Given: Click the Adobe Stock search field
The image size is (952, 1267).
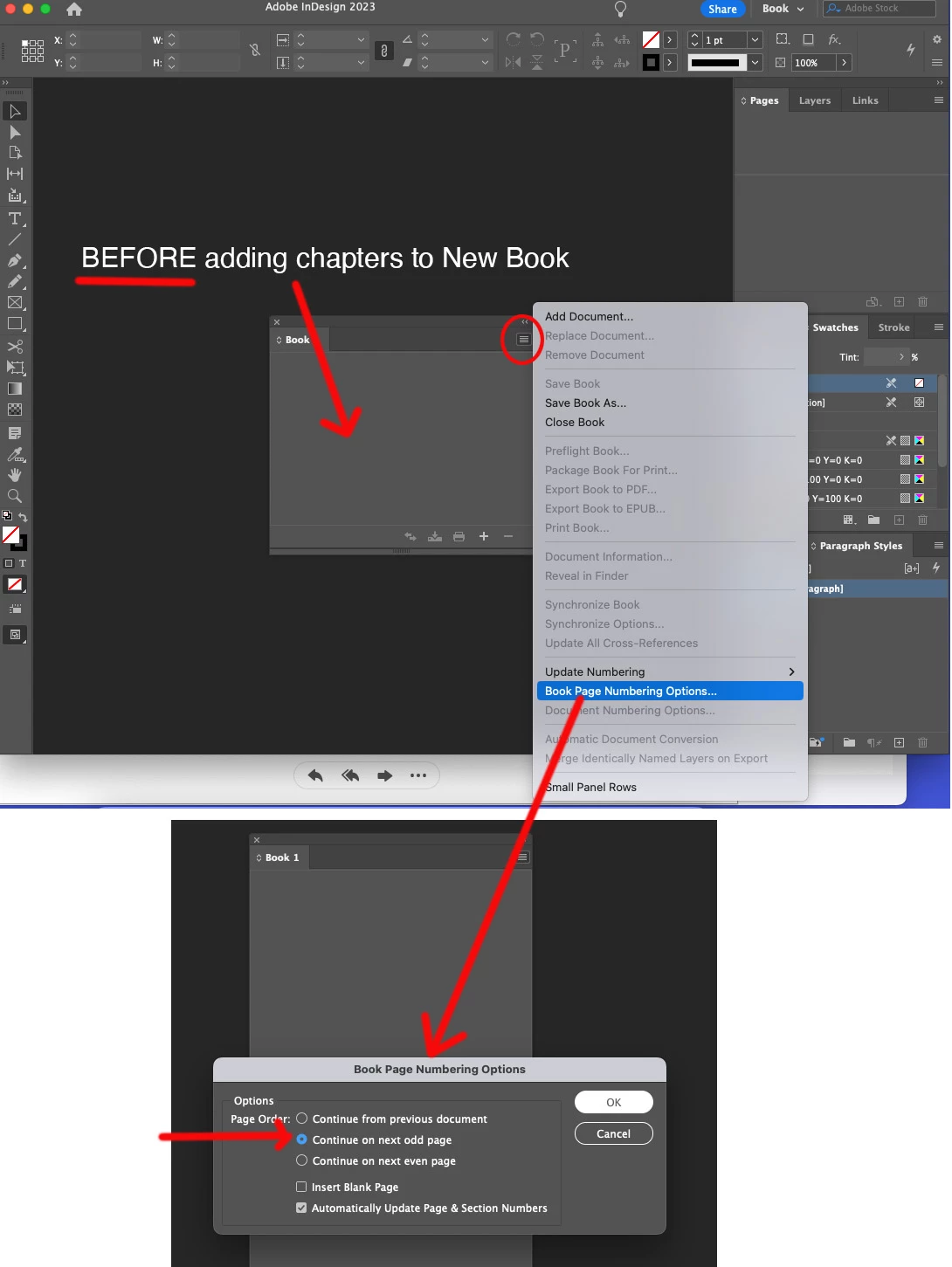Looking at the screenshot, I should click(880, 9).
